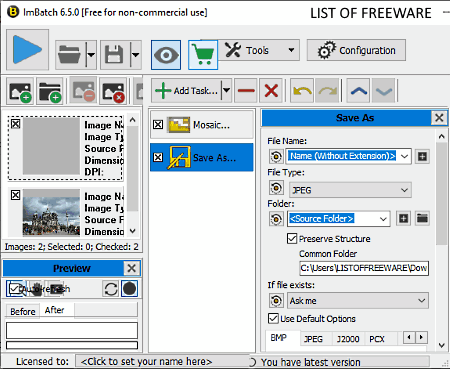Switch to the BMP tab
Viewport: 450px width, 369px height.
coord(278,338)
